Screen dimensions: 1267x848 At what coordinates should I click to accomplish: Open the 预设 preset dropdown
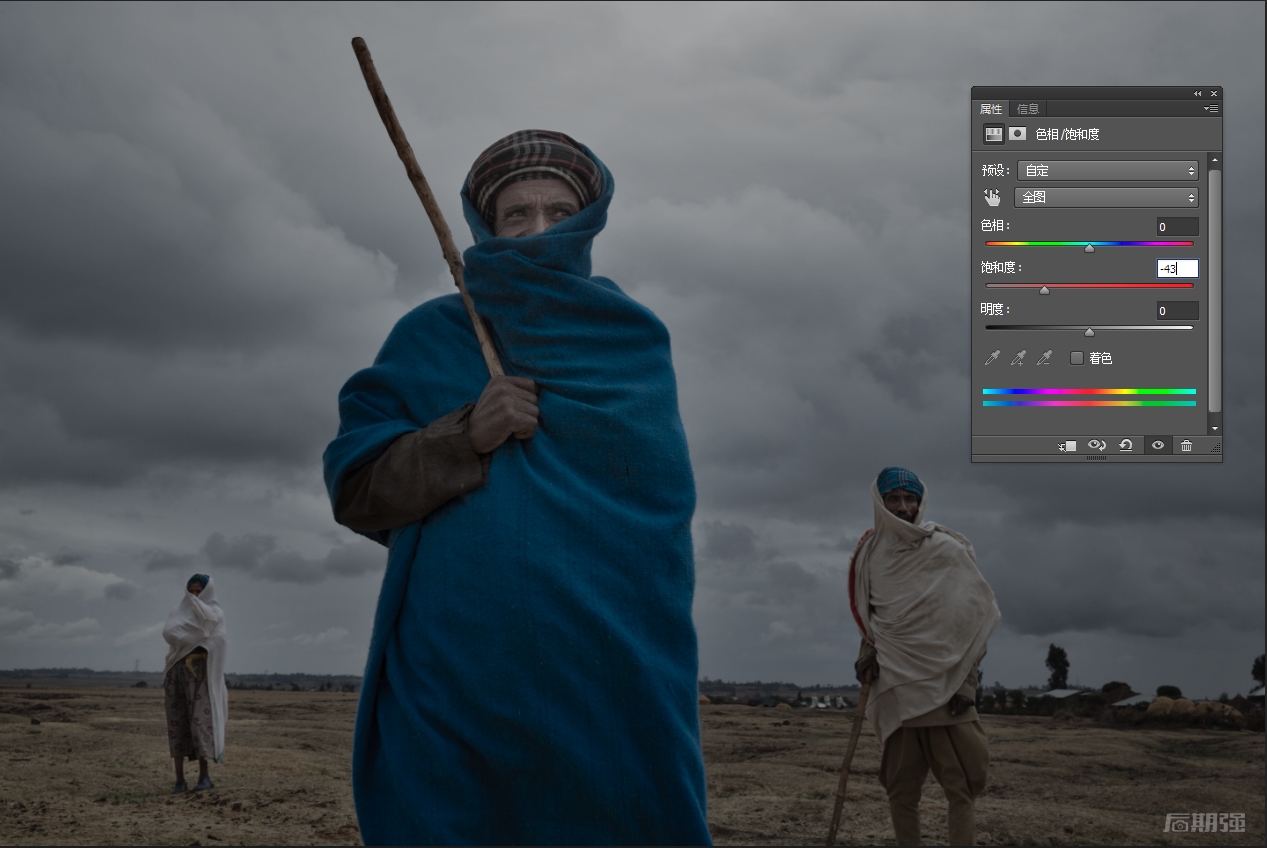(1107, 171)
